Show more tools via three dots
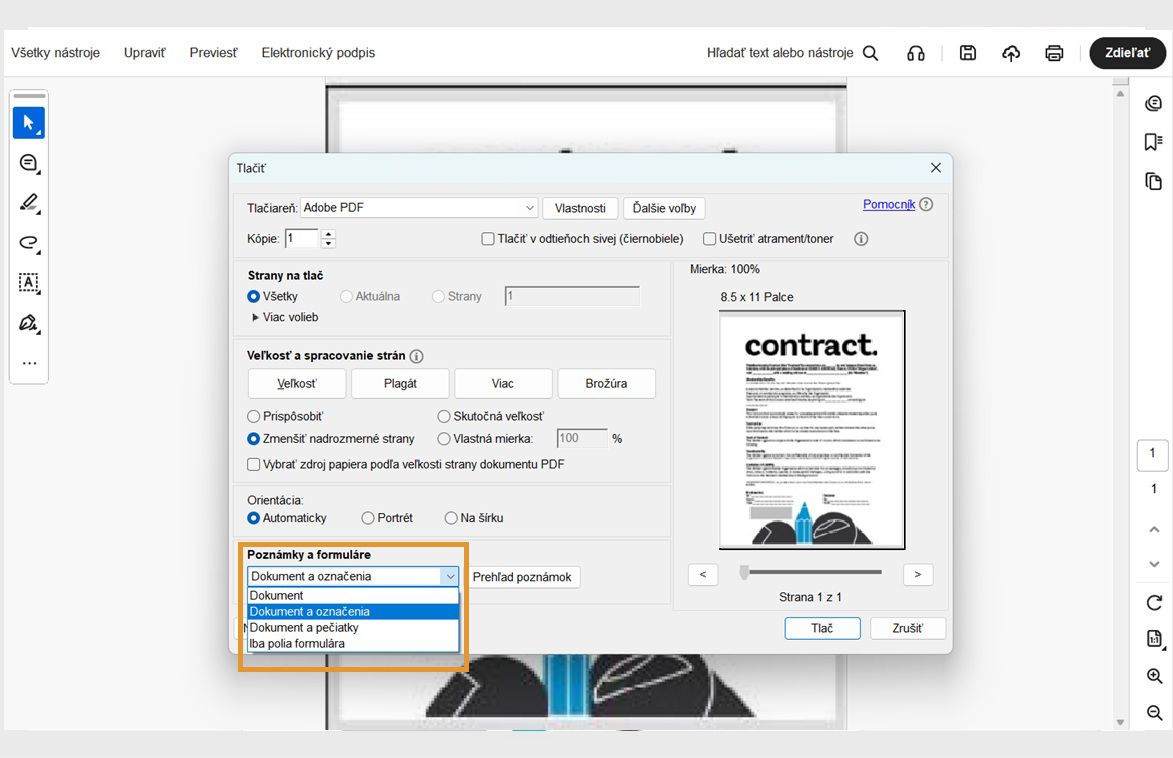This screenshot has height=758, width=1173. click(x=29, y=363)
